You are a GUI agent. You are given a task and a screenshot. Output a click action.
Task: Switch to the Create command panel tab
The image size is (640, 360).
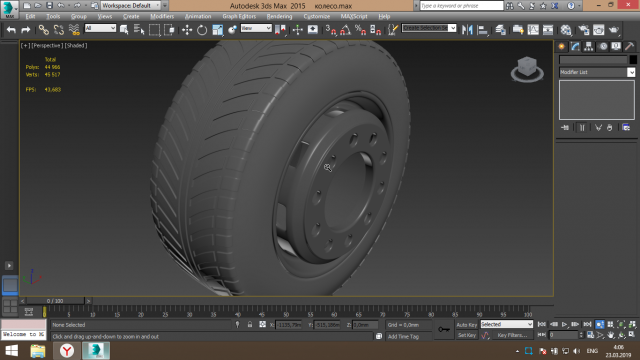(x=562, y=47)
